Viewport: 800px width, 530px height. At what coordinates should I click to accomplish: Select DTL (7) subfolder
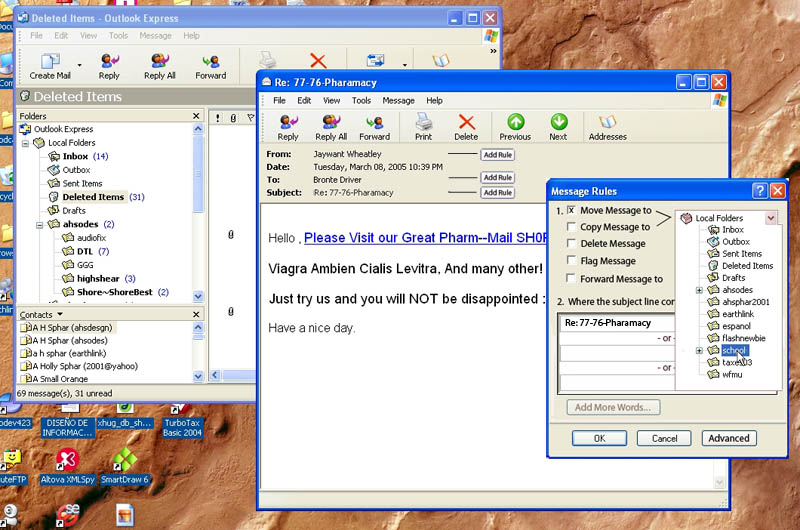pos(86,251)
